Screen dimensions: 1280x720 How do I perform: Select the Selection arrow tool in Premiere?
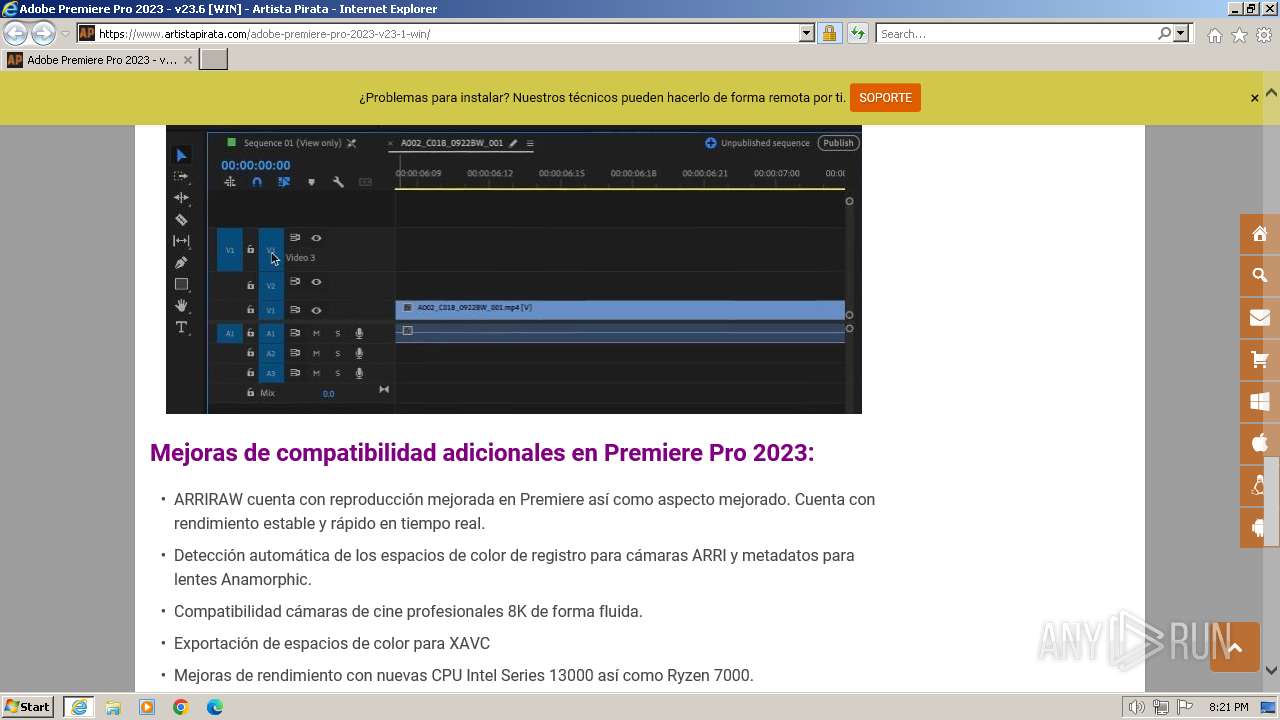tap(181, 155)
